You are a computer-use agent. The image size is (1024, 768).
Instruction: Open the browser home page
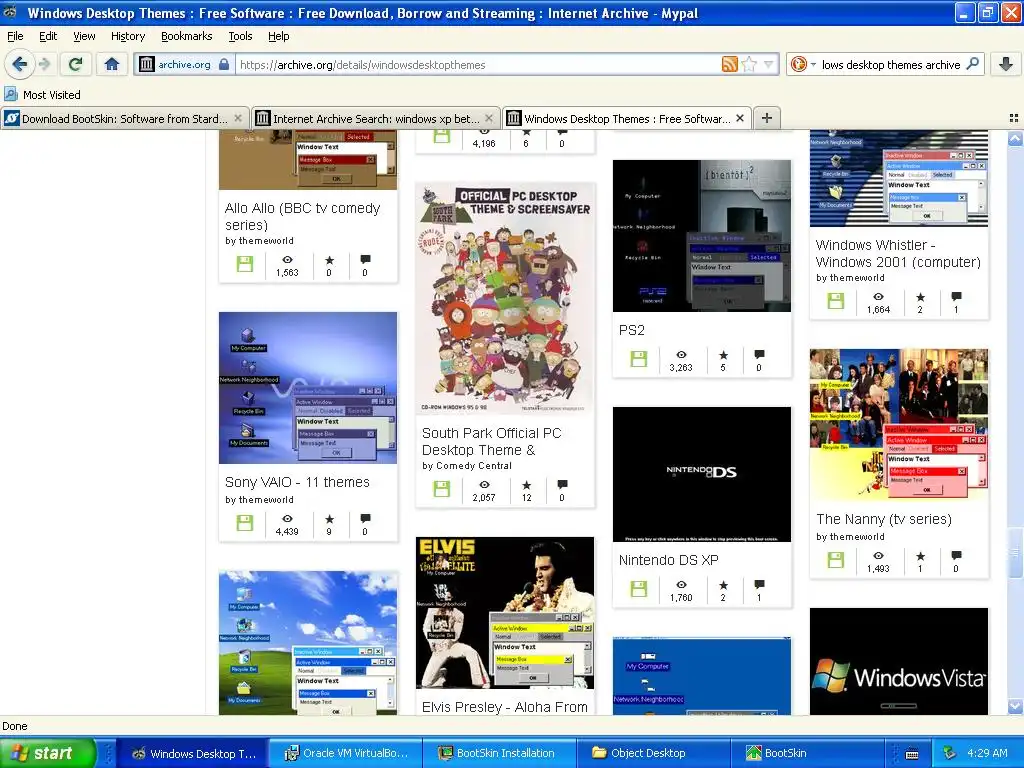pos(112,64)
